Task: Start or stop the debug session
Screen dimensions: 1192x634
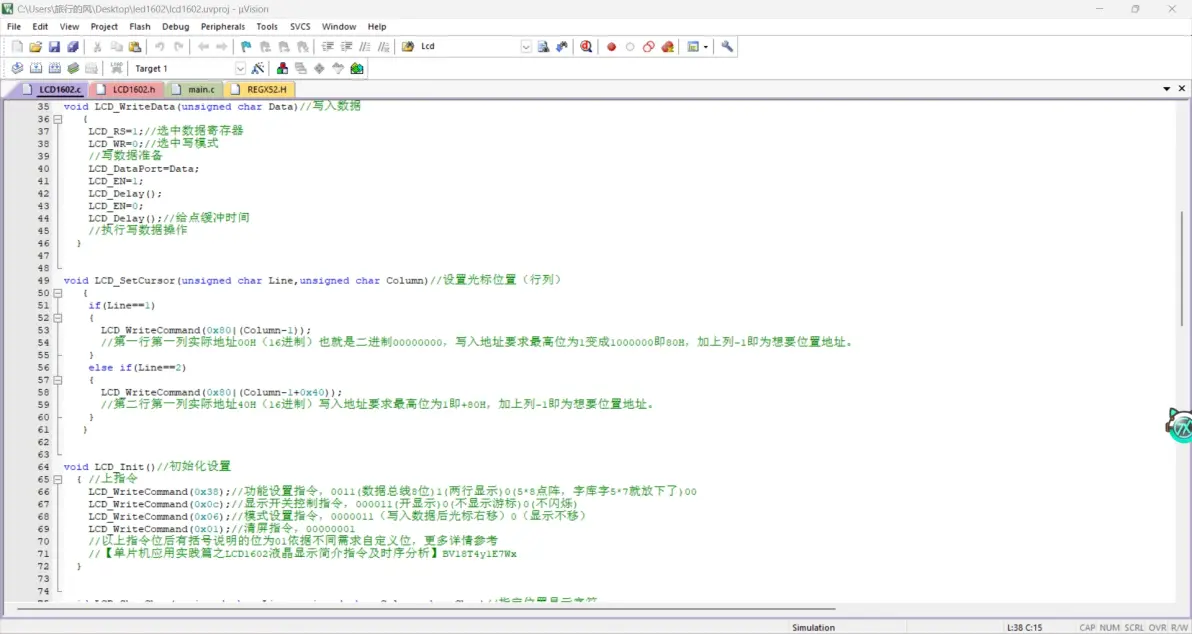Action: coord(586,46)
